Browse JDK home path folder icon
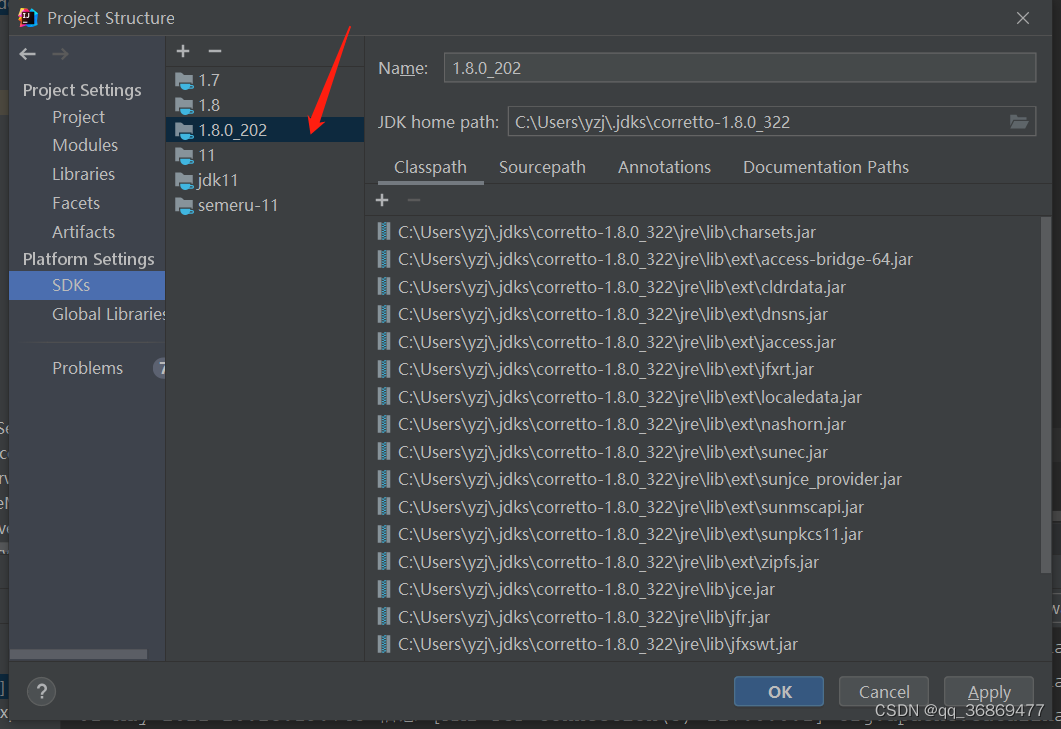Viewport: 1061px width, 729px height. click(1018, 122)
